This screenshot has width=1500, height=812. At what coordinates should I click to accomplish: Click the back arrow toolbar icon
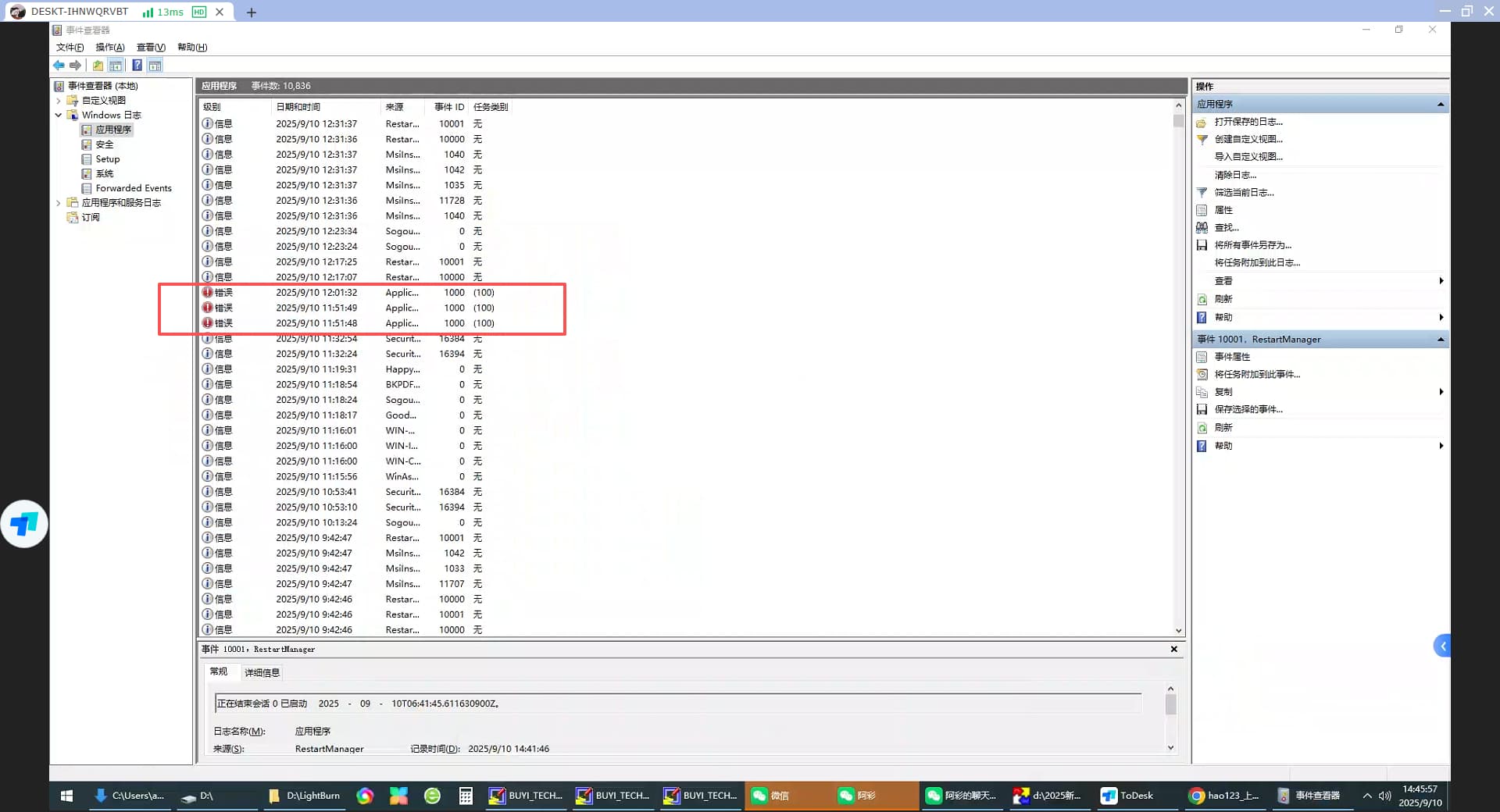click(59, 66)
